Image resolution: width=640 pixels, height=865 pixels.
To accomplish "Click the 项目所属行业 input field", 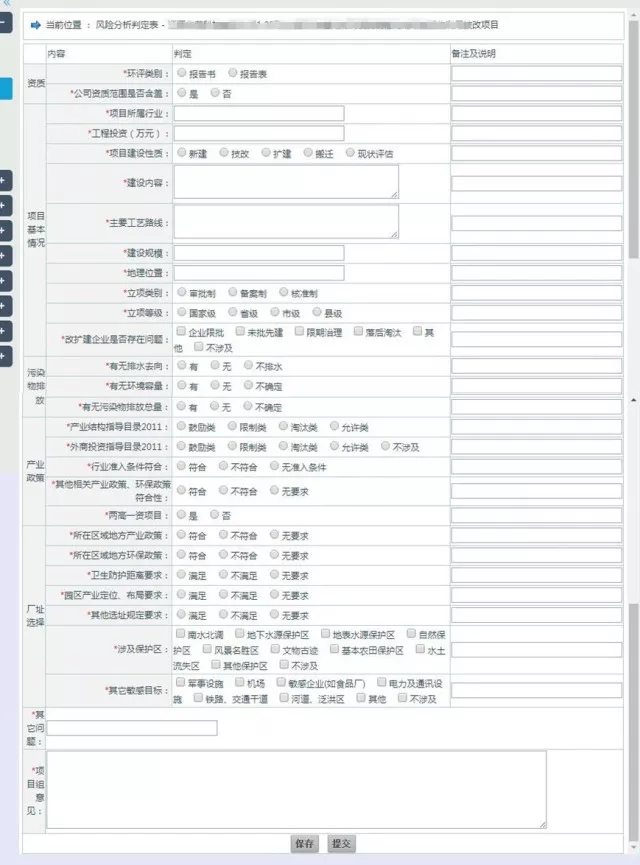I will (258, 113).
